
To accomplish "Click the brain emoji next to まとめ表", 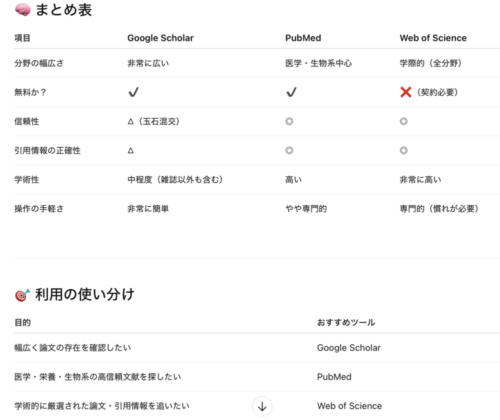I will tap(23, 10).
